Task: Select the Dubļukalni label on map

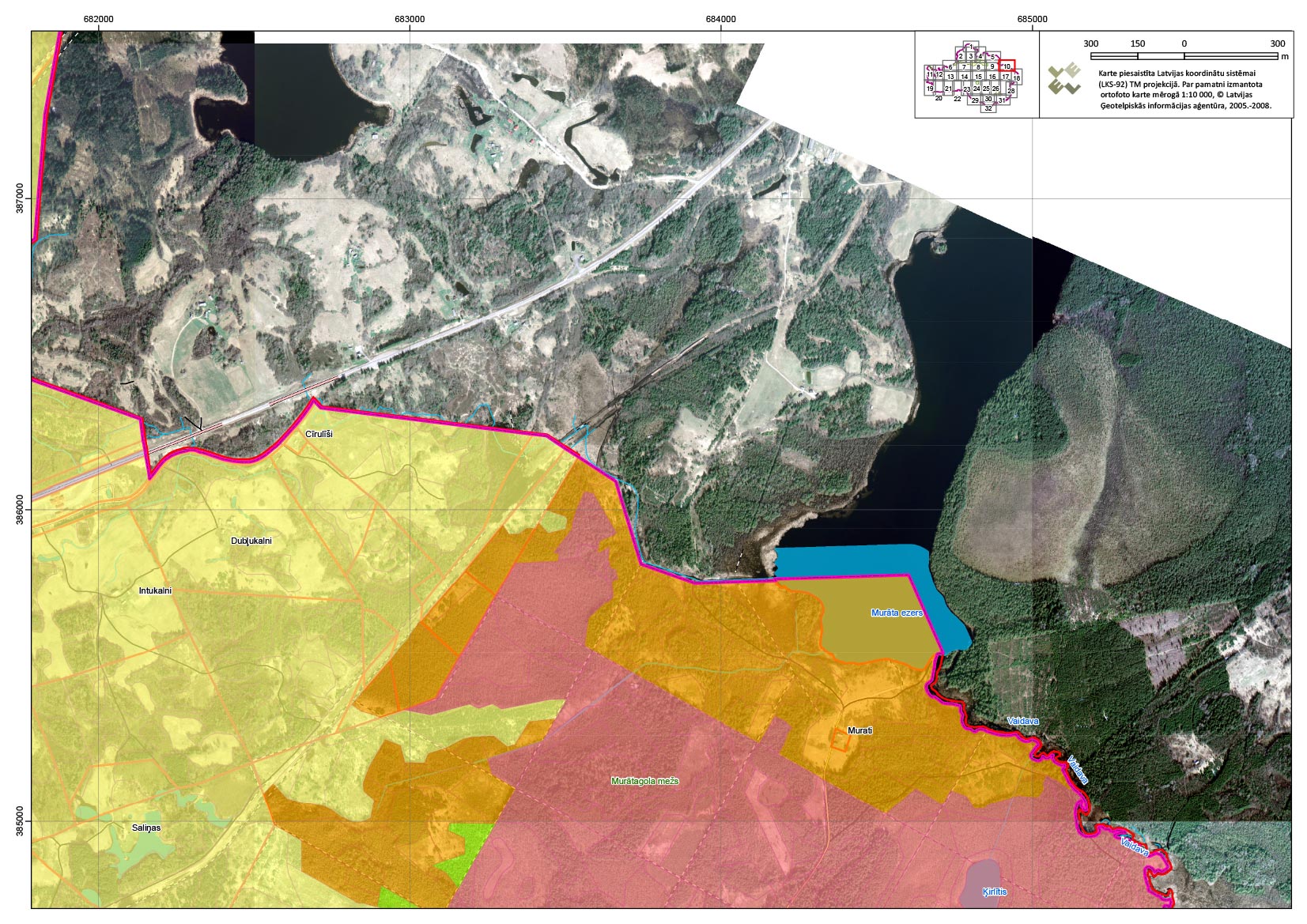Action: (251, 541)
